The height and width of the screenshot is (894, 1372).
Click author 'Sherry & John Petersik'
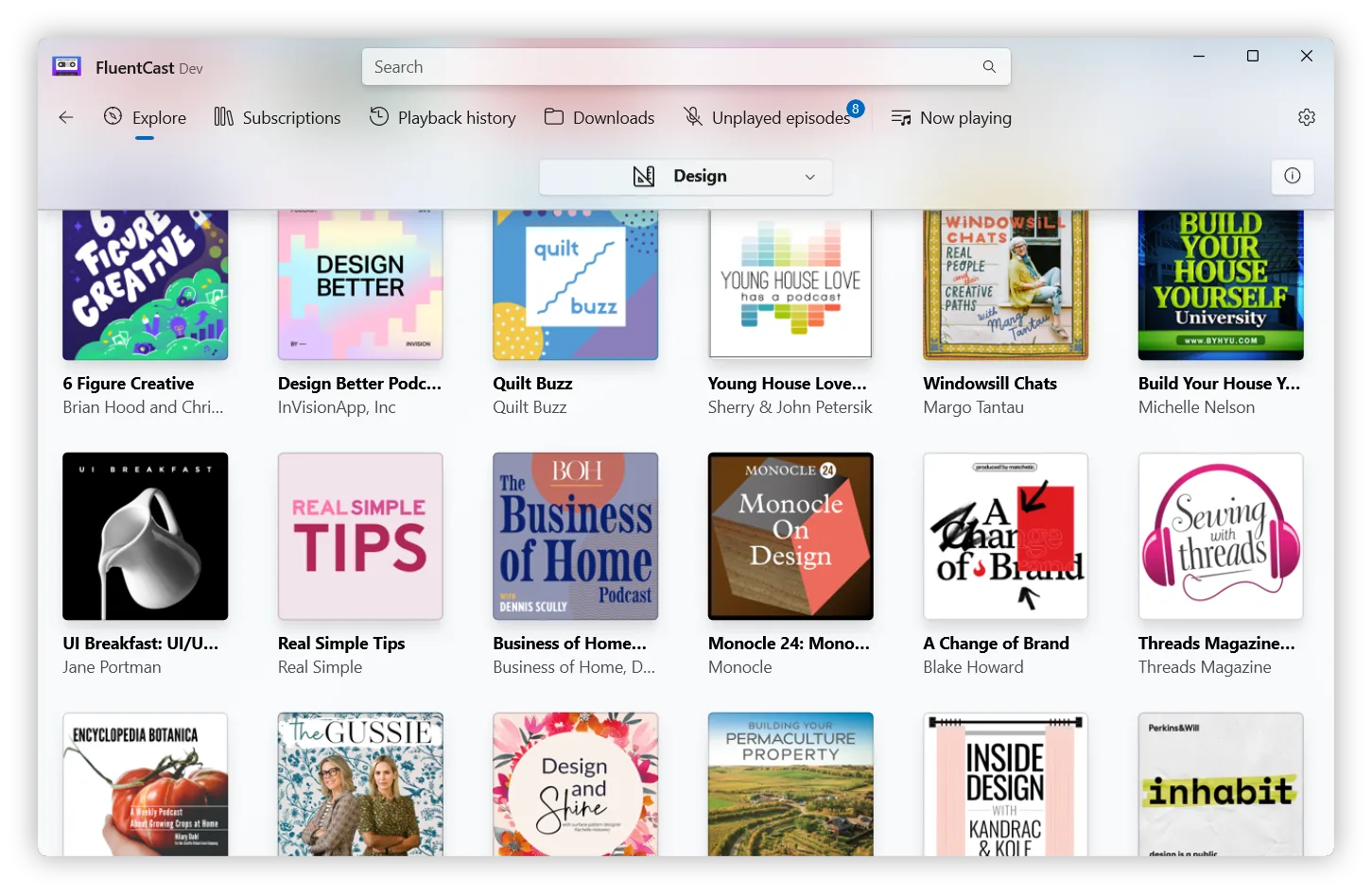[x=790, y=407]
